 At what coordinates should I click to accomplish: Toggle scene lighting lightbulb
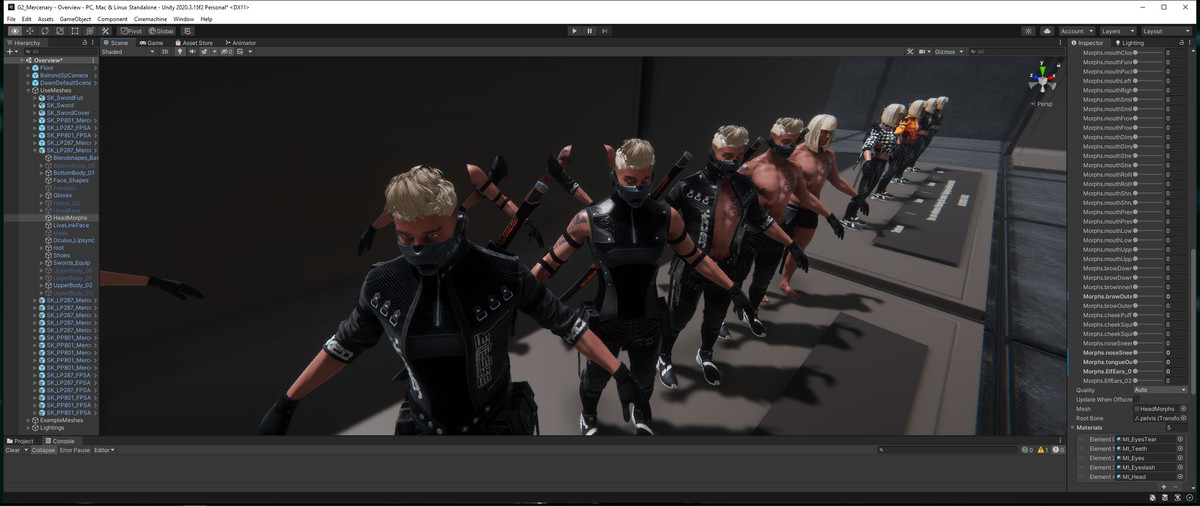pyautogui.click(x=180, y=51)
